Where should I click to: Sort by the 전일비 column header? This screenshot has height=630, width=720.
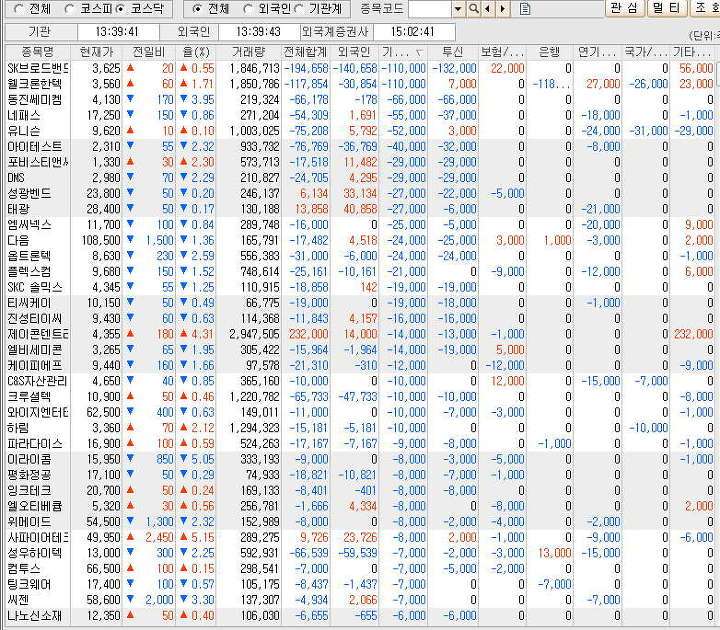149,52
